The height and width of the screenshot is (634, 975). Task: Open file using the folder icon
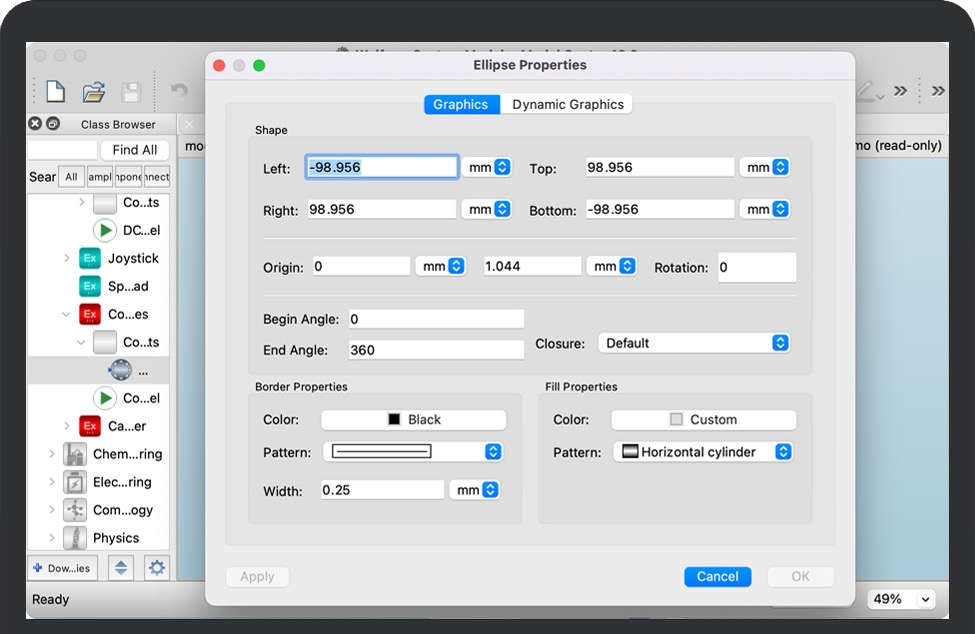pos(94,92)
